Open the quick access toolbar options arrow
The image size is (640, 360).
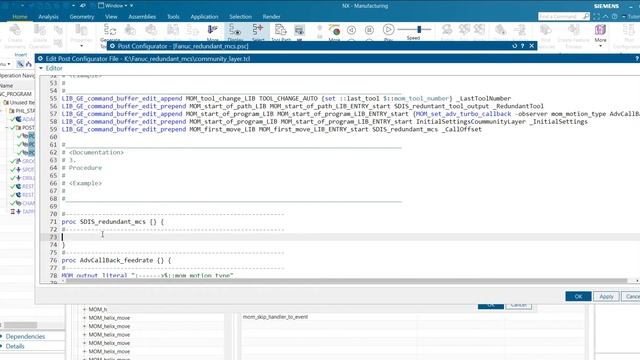[x=131, y=6]
